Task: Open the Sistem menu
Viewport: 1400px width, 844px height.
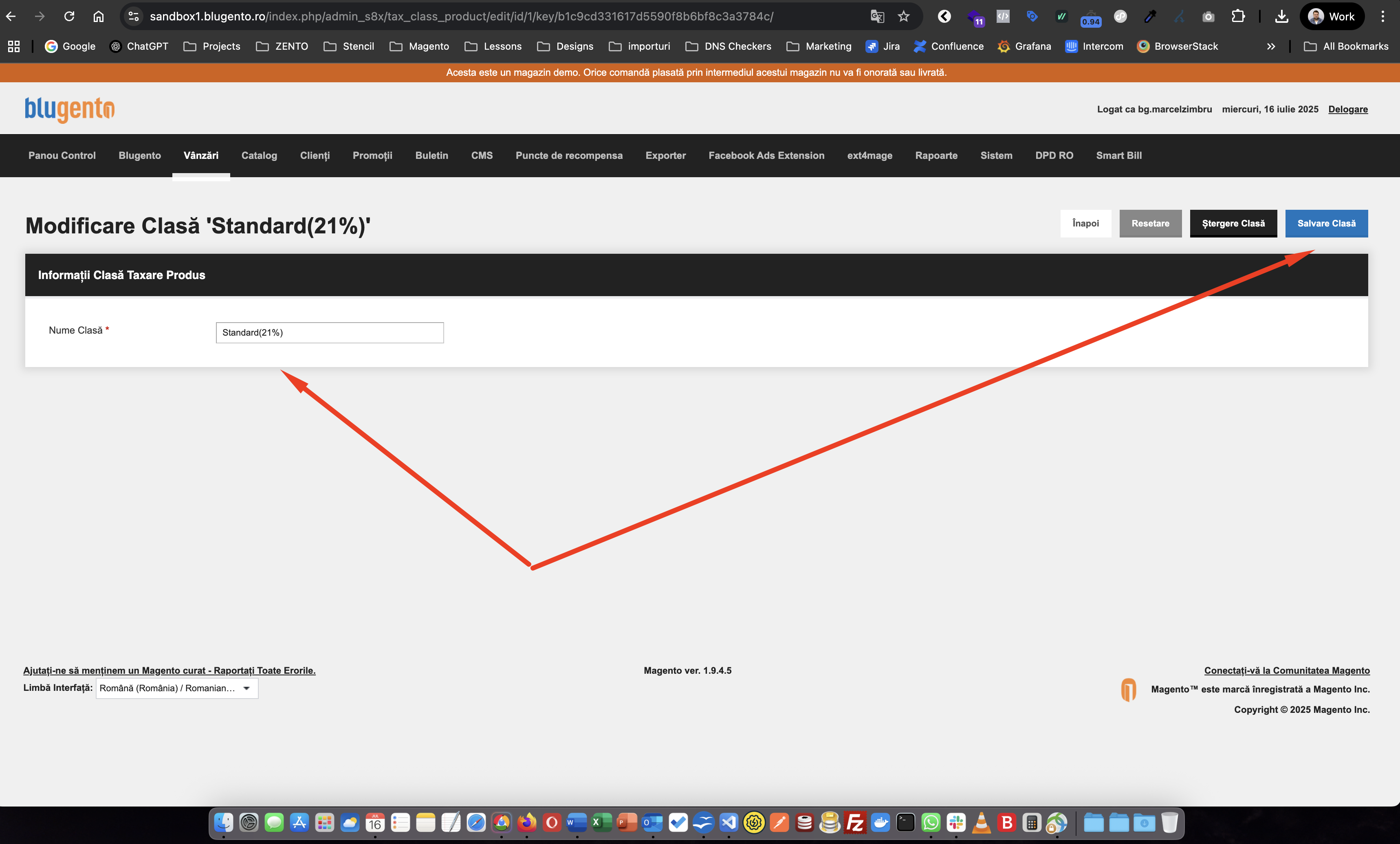Action: pyautogui.click(x=996, y=156)
